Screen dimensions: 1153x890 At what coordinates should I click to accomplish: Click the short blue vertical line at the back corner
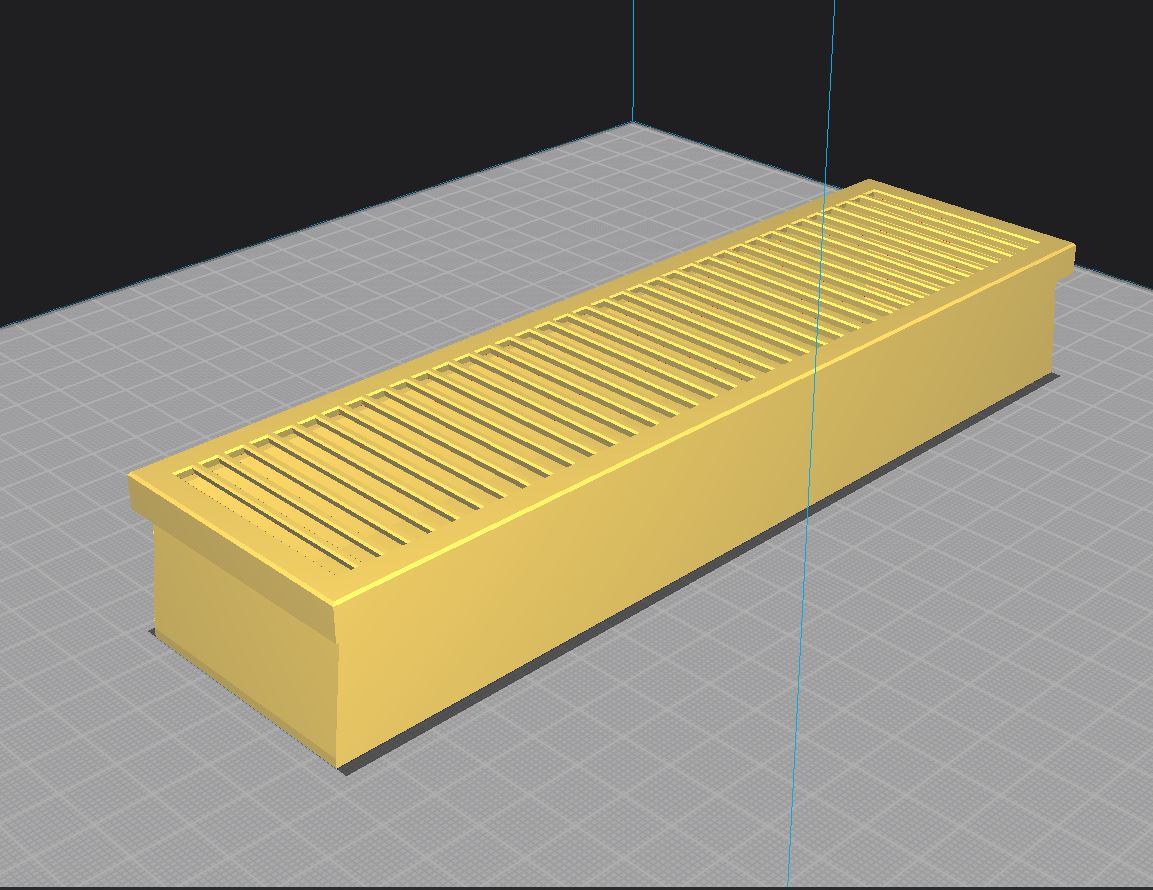tap(632, 60)
